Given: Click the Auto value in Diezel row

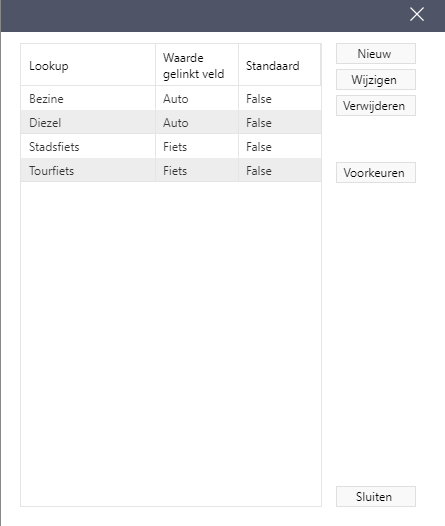Looking at the screenshot, I should tap(176, 123).
